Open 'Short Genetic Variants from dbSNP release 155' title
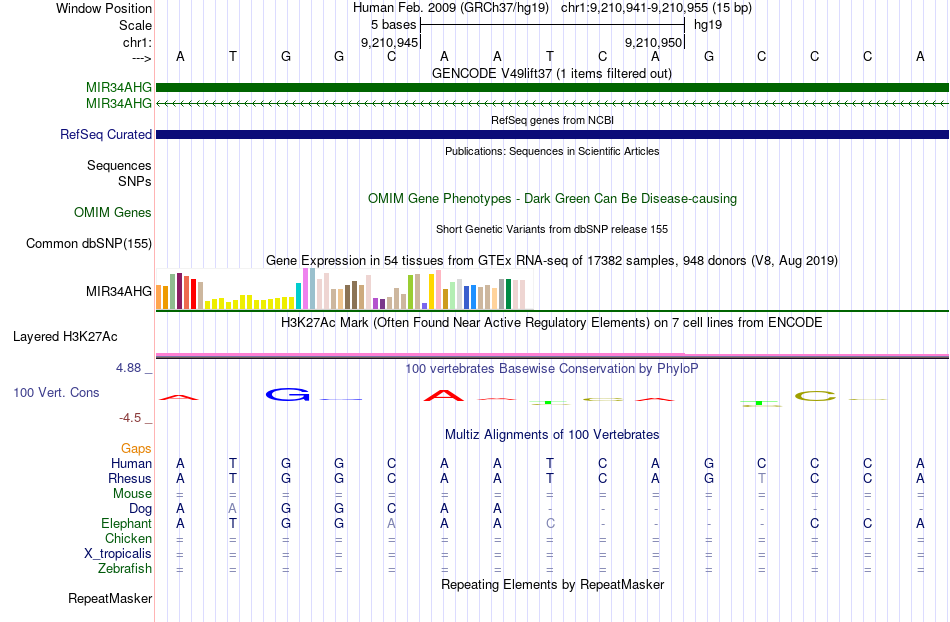 pos(552,230)
